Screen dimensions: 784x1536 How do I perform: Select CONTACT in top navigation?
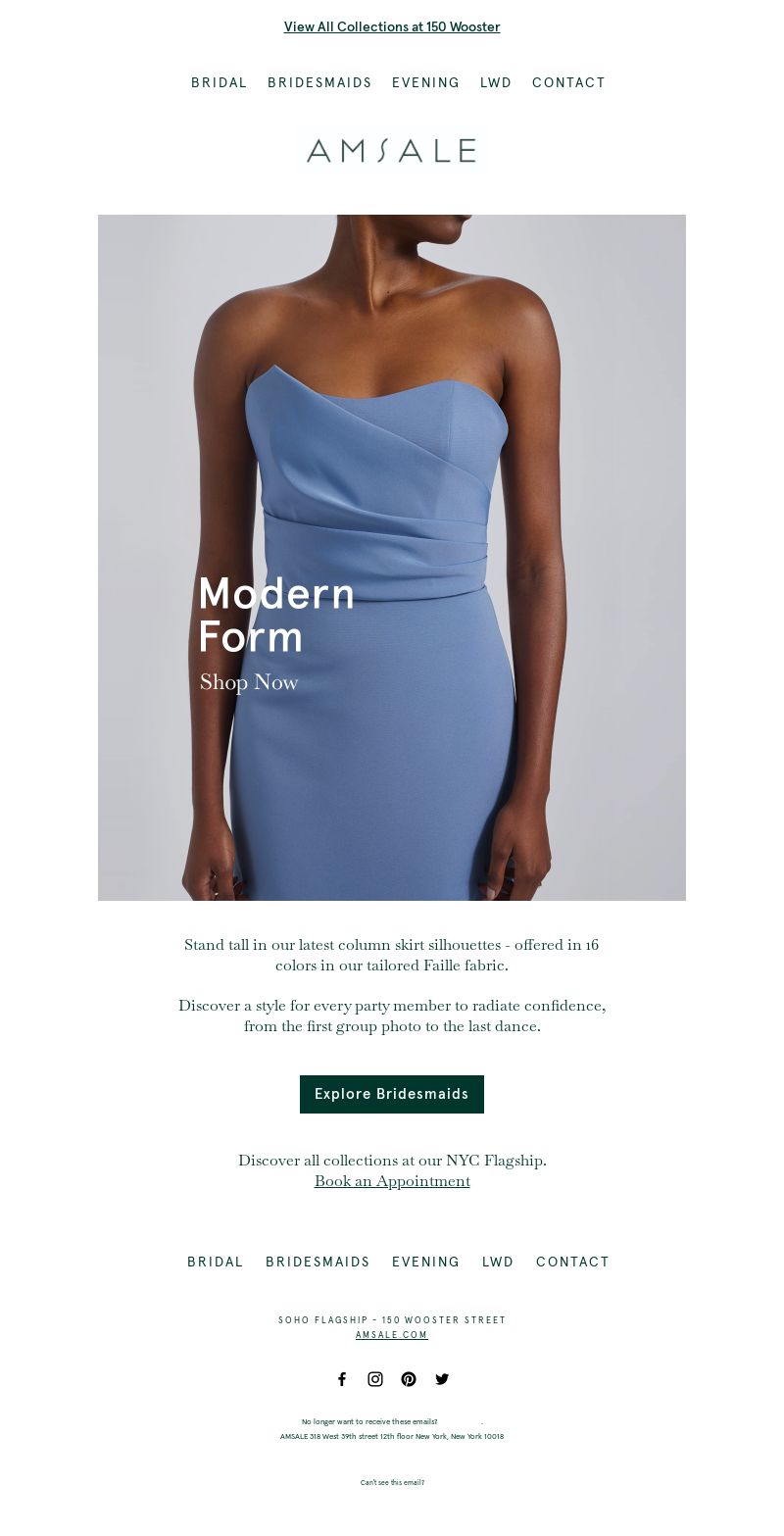(x=568, y=83)
